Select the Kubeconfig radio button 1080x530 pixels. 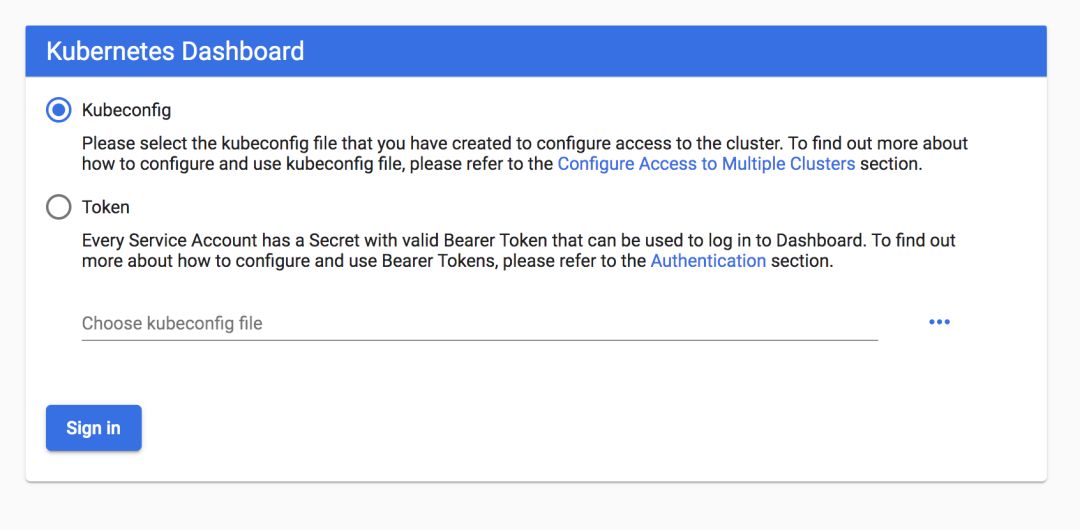click(x=59, y=110)
